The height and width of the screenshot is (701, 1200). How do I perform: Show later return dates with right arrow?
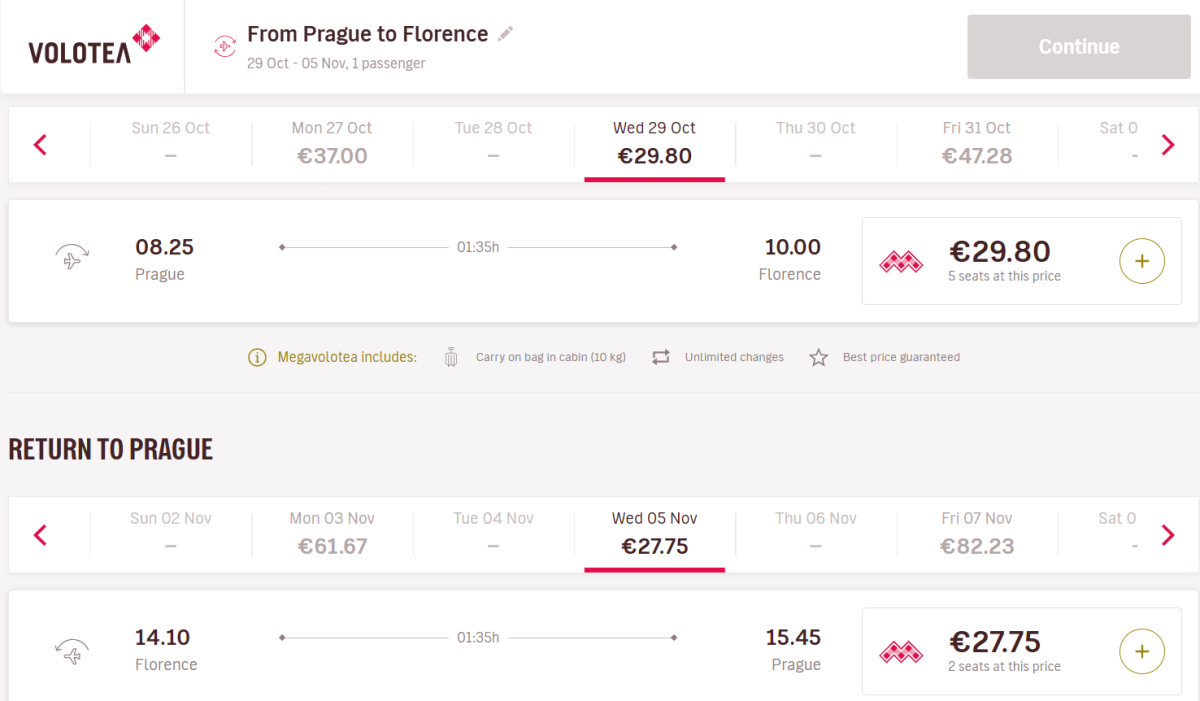(1168, 535)
